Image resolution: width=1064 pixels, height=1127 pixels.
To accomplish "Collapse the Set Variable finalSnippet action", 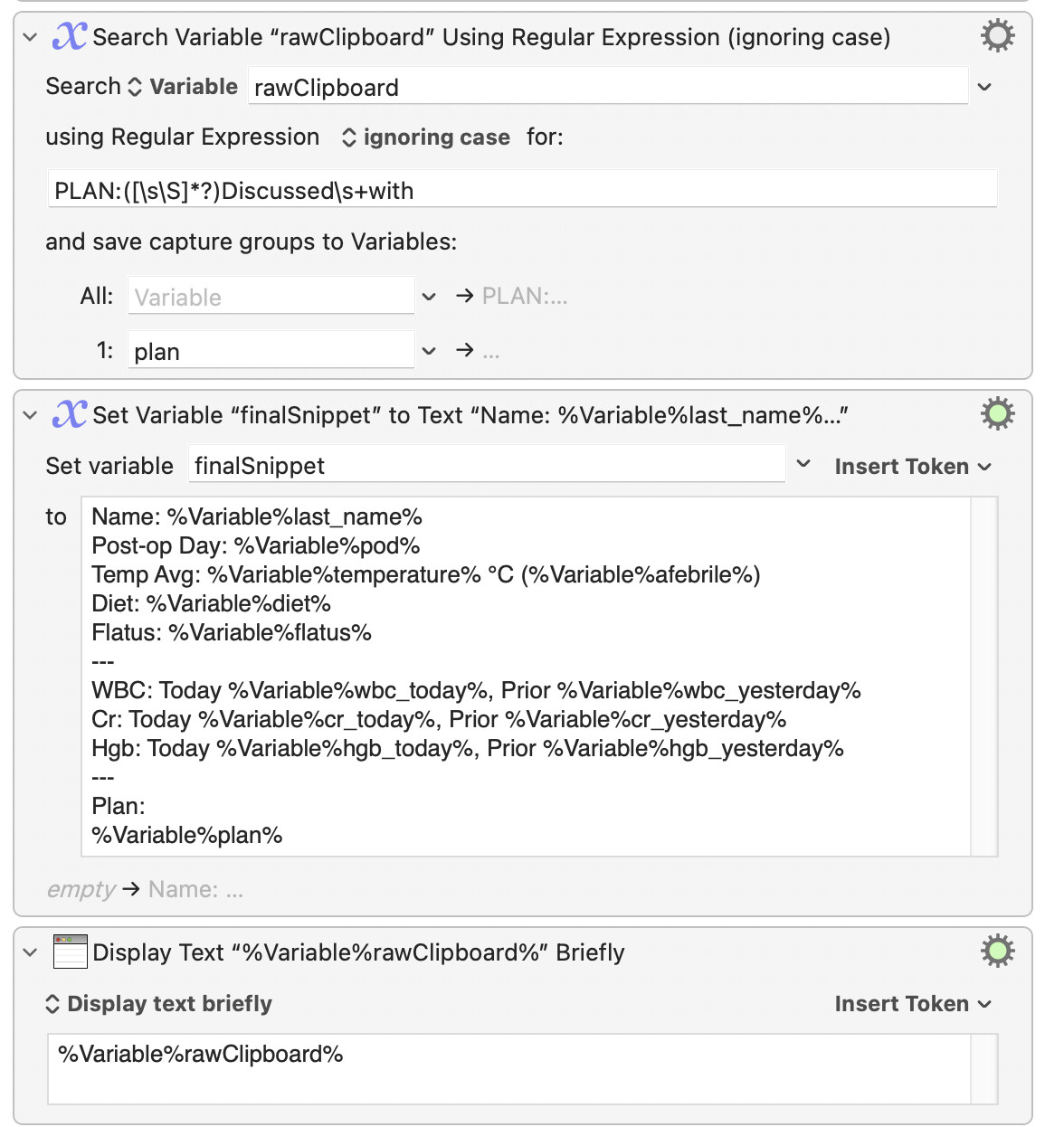I will 30,415.
